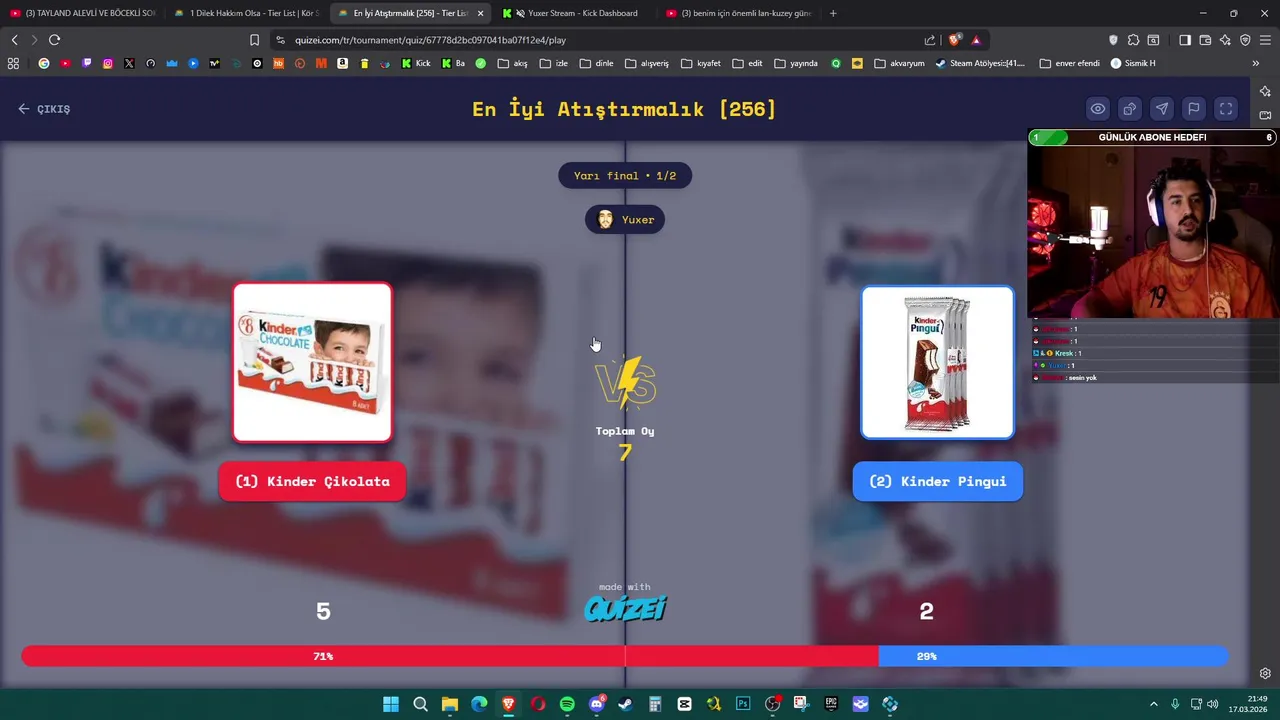
Task: Open the Kick bookmark
Action: tap(416, 63)
